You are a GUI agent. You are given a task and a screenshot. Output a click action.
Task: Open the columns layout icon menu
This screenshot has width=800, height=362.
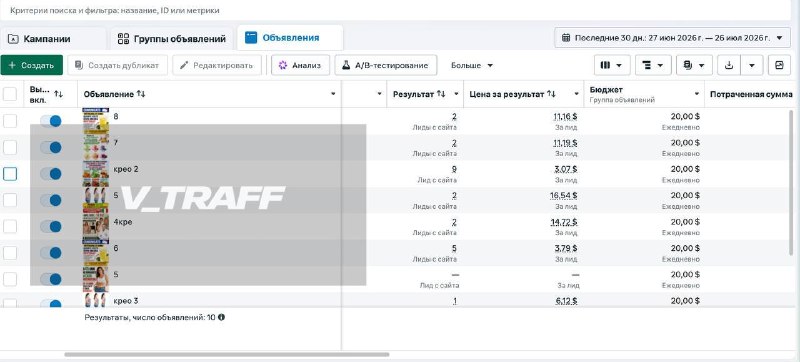click(612, 65)
